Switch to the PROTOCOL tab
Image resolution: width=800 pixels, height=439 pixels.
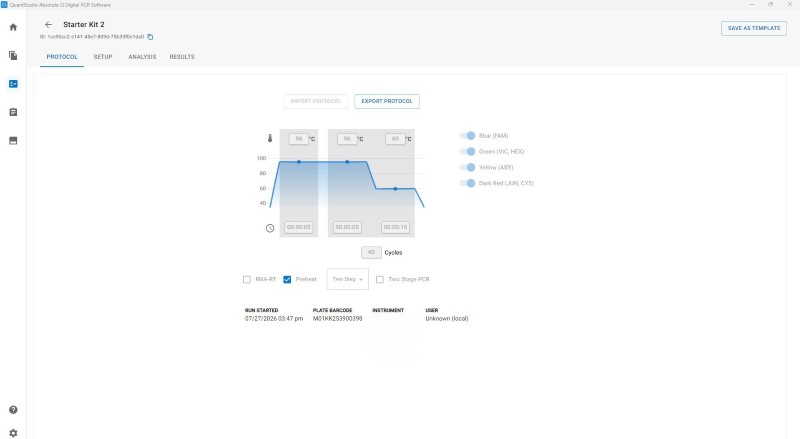point(62,57)
